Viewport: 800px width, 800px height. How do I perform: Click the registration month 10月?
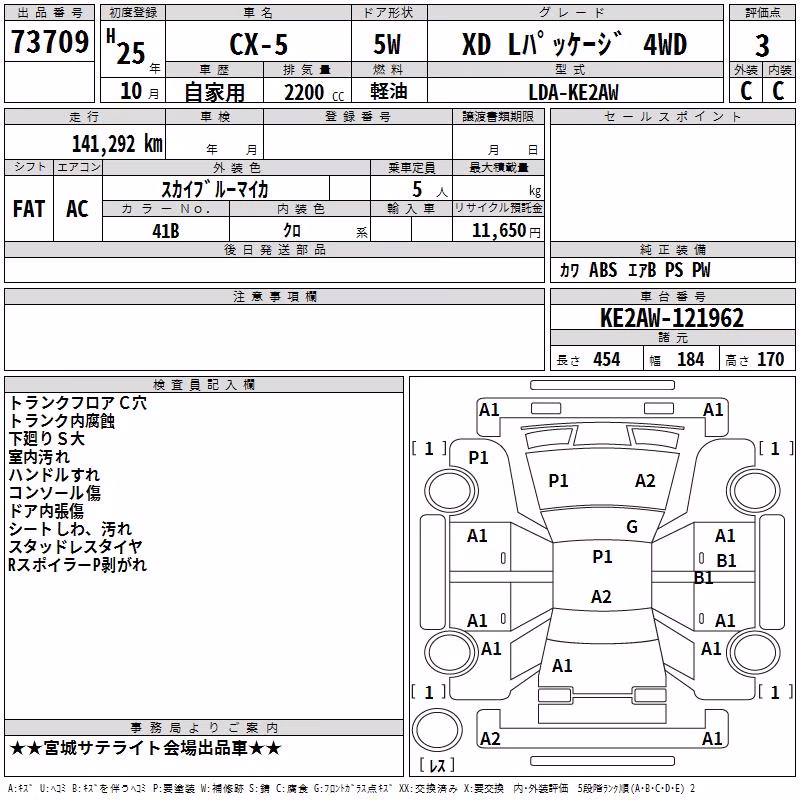click(x=139, y=91)
